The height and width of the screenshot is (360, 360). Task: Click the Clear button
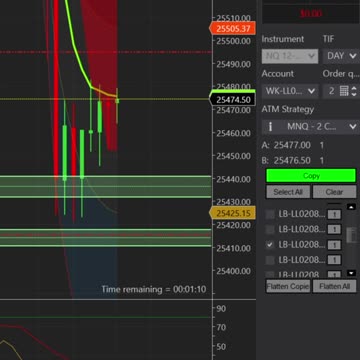(x=334, y=192)
